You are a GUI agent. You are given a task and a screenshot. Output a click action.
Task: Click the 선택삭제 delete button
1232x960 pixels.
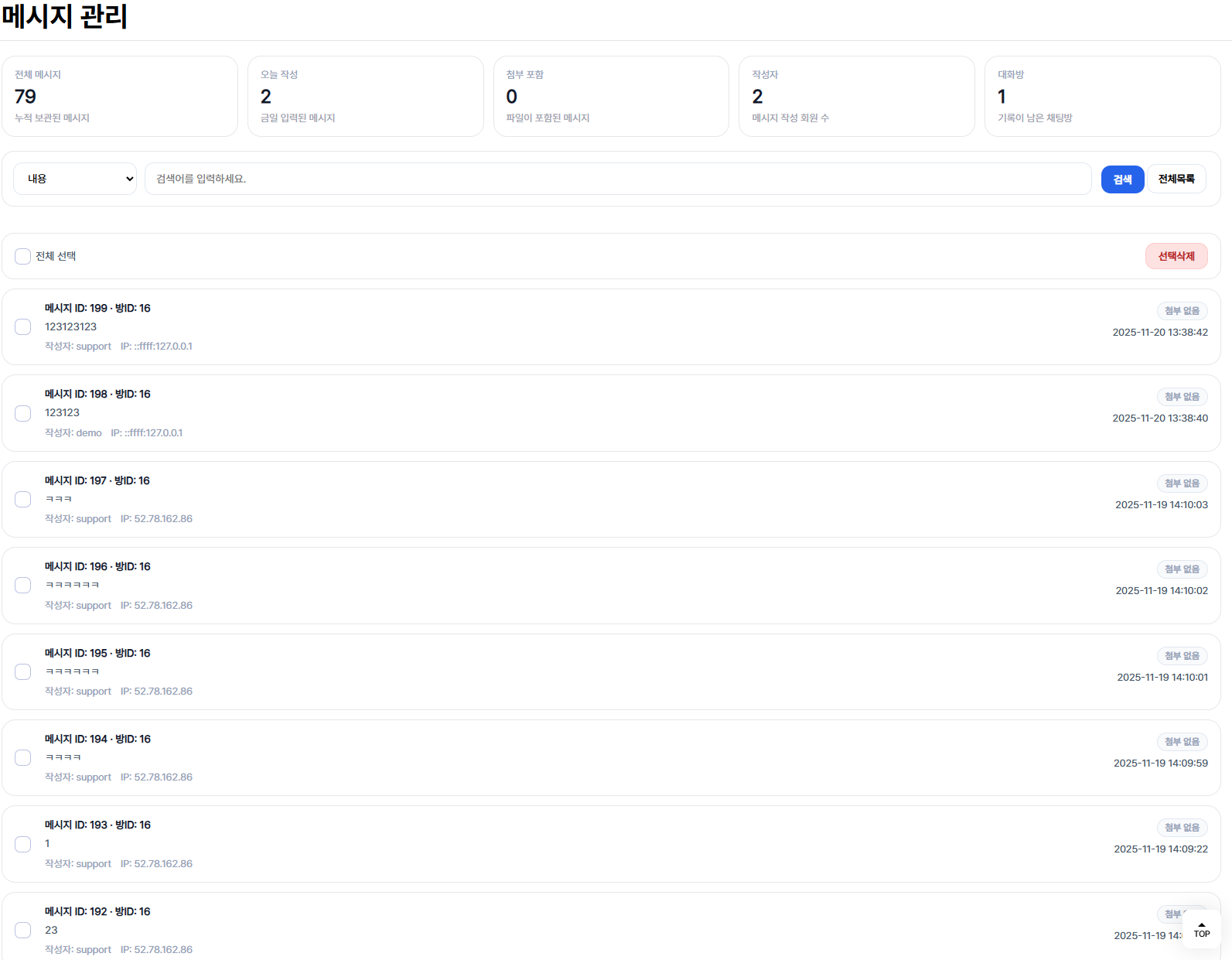1176,256
